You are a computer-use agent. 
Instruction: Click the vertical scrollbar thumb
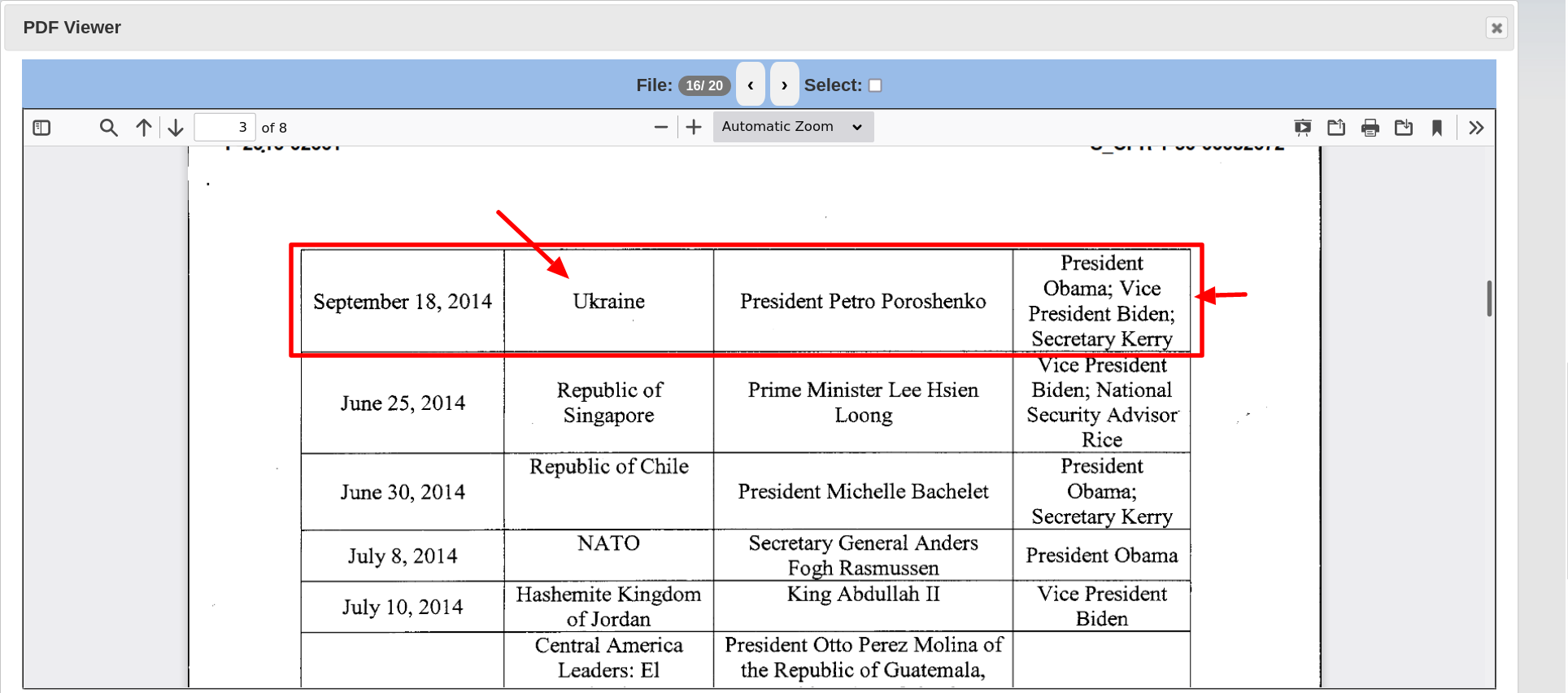1489,299
